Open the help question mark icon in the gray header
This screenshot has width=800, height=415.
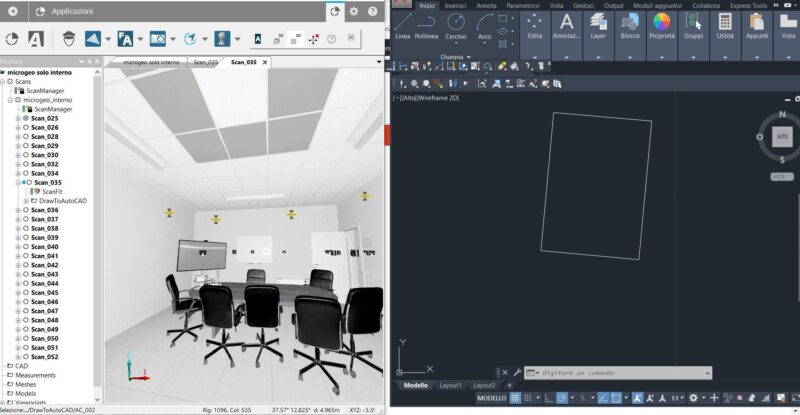(372, 11)
